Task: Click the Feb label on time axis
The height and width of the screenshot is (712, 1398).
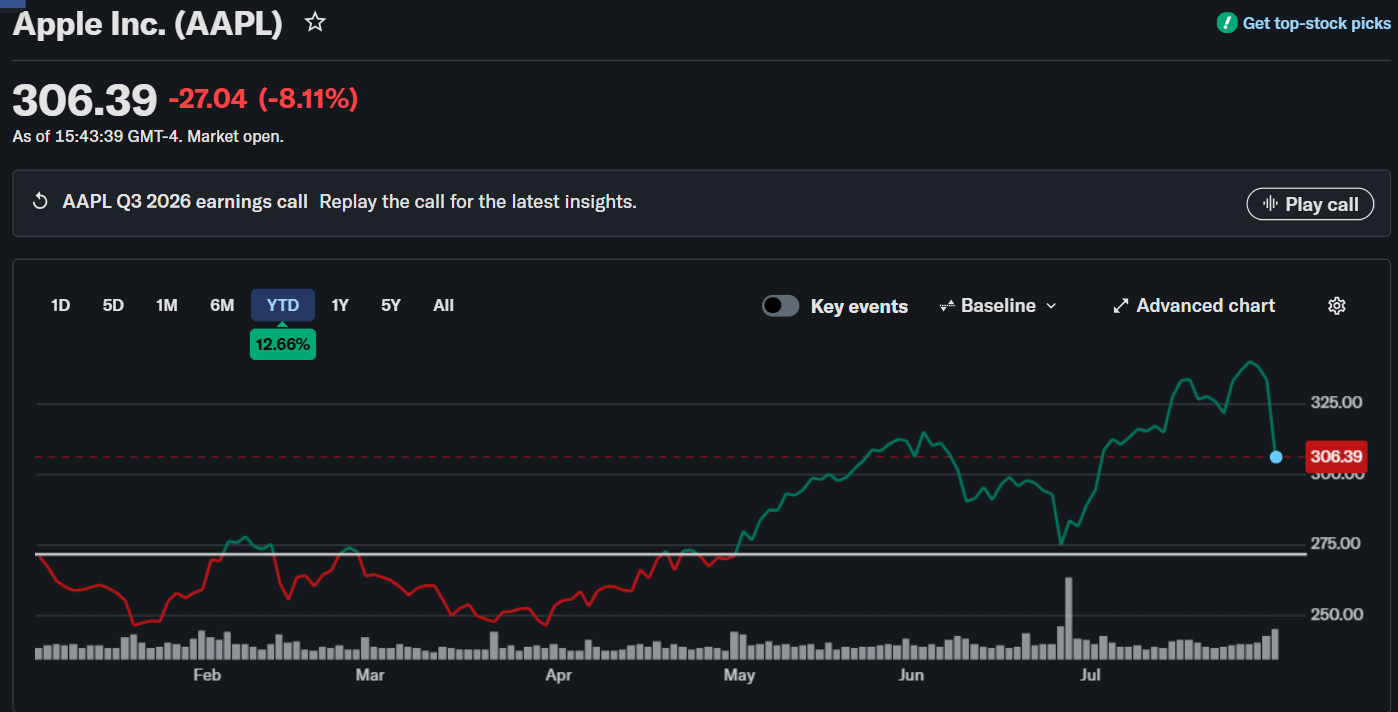Action: [206, 676]
